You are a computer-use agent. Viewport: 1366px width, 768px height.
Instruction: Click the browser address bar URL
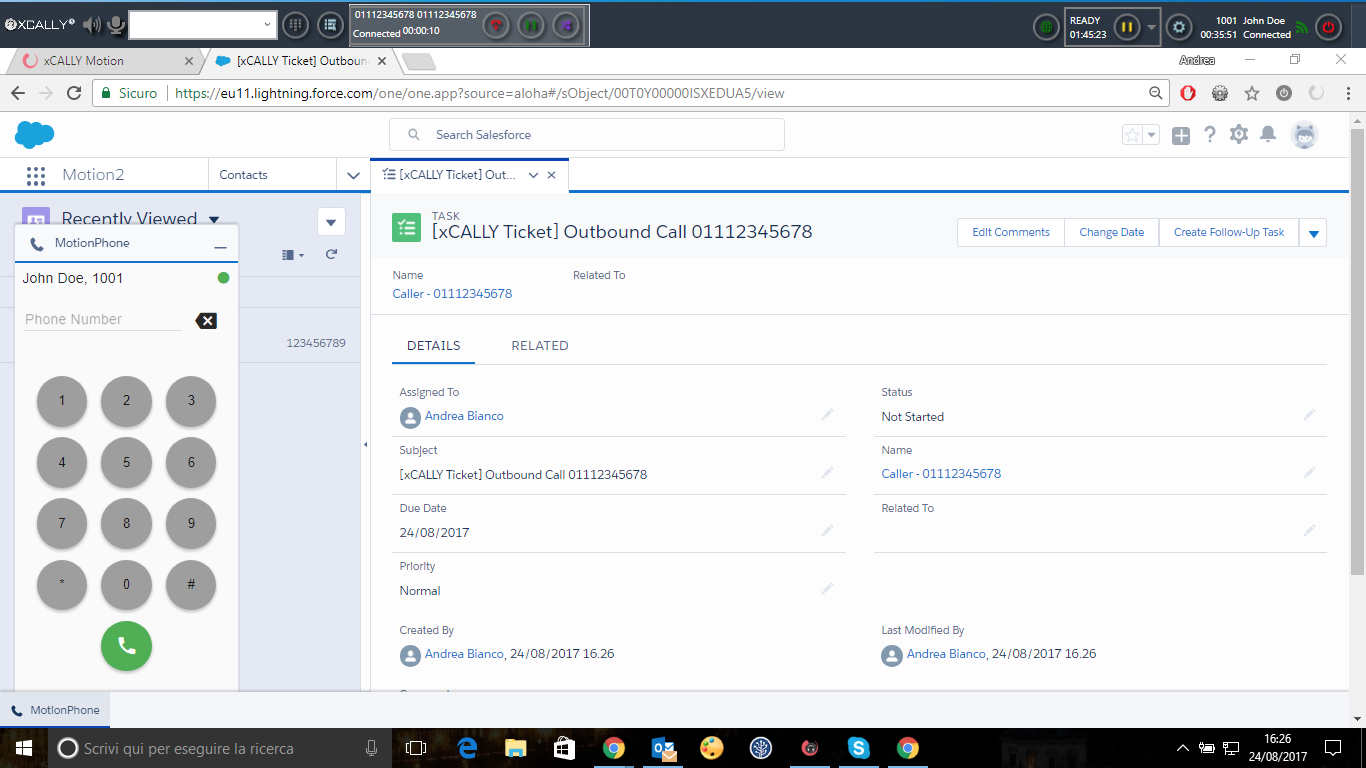coord(479,93)
